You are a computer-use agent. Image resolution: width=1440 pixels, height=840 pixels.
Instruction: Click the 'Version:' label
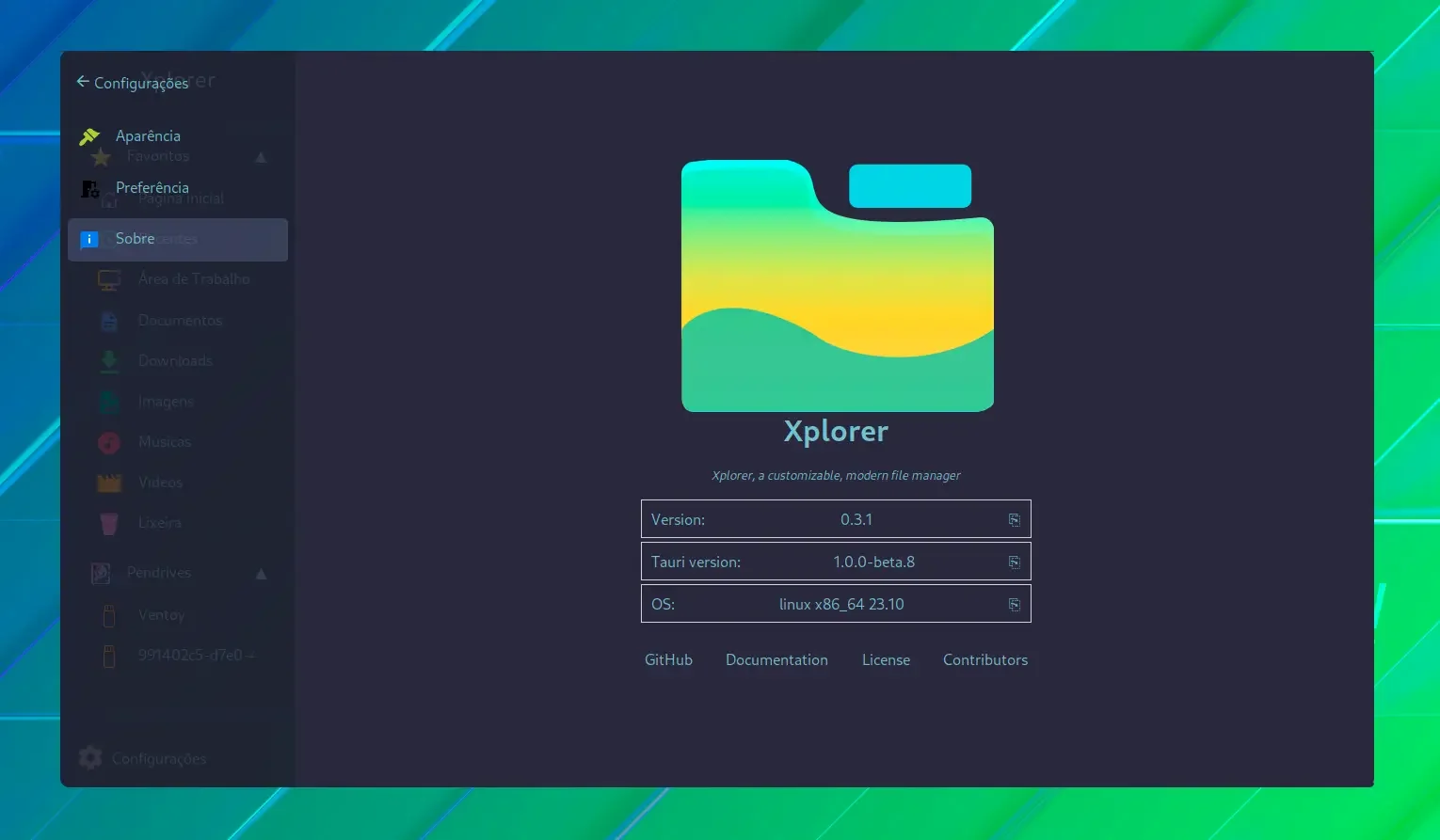coord(678,519)
